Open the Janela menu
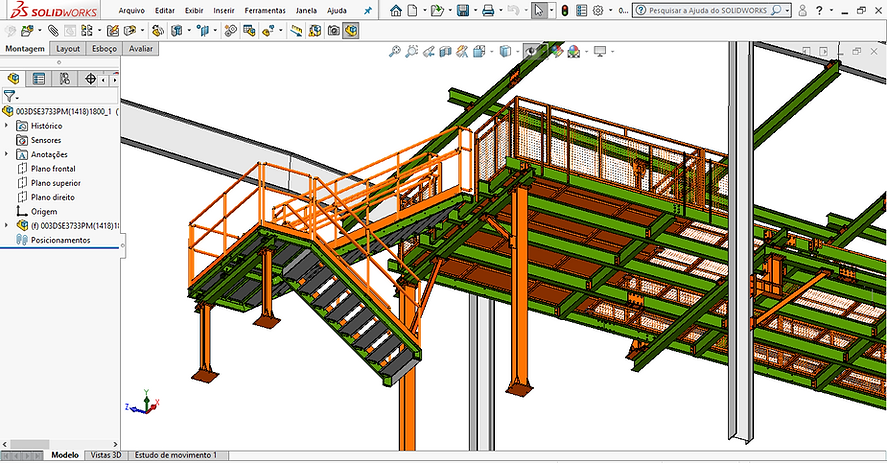Screen dimensions: 887x463 pos(306,10)
